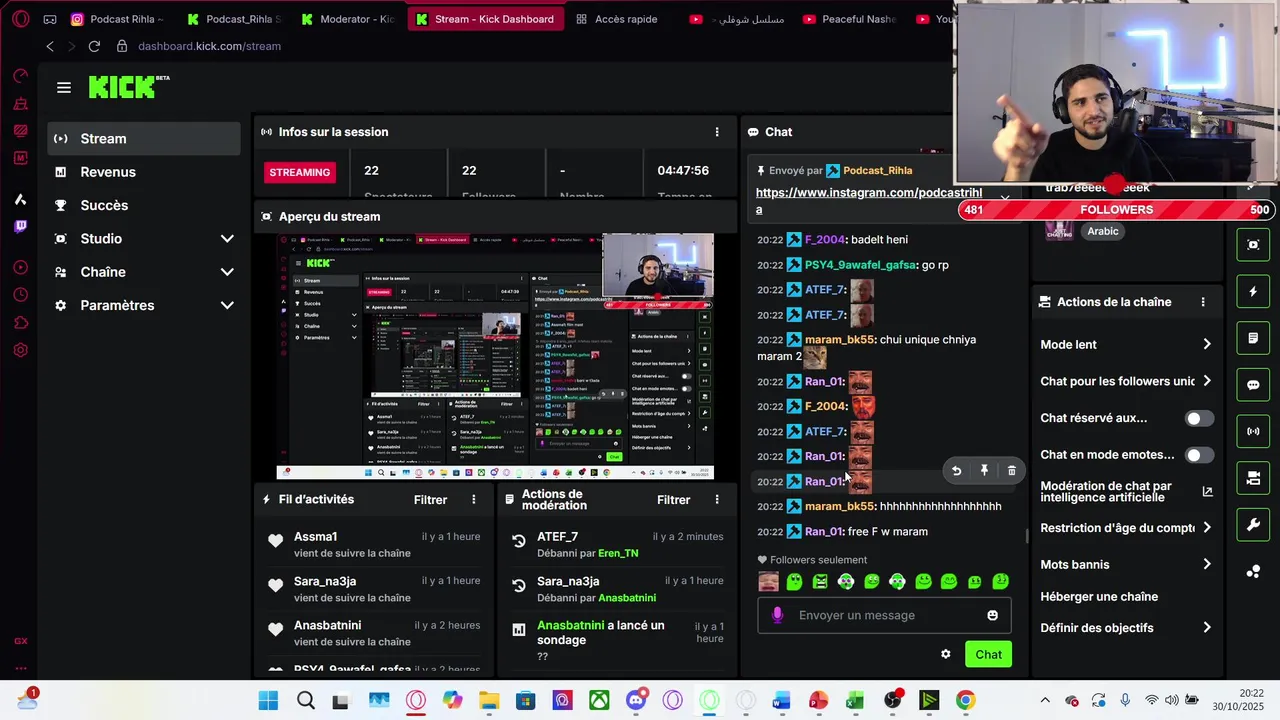
Task: Open File Explorer from taskbar
Action: click(x=488, y=701)
